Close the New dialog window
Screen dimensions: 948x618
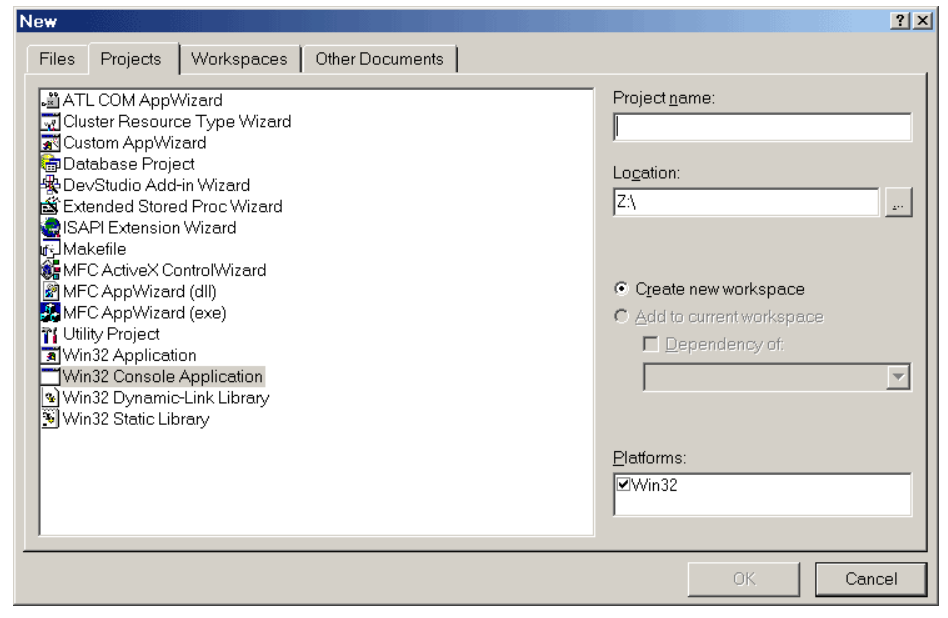pos(923,21)
